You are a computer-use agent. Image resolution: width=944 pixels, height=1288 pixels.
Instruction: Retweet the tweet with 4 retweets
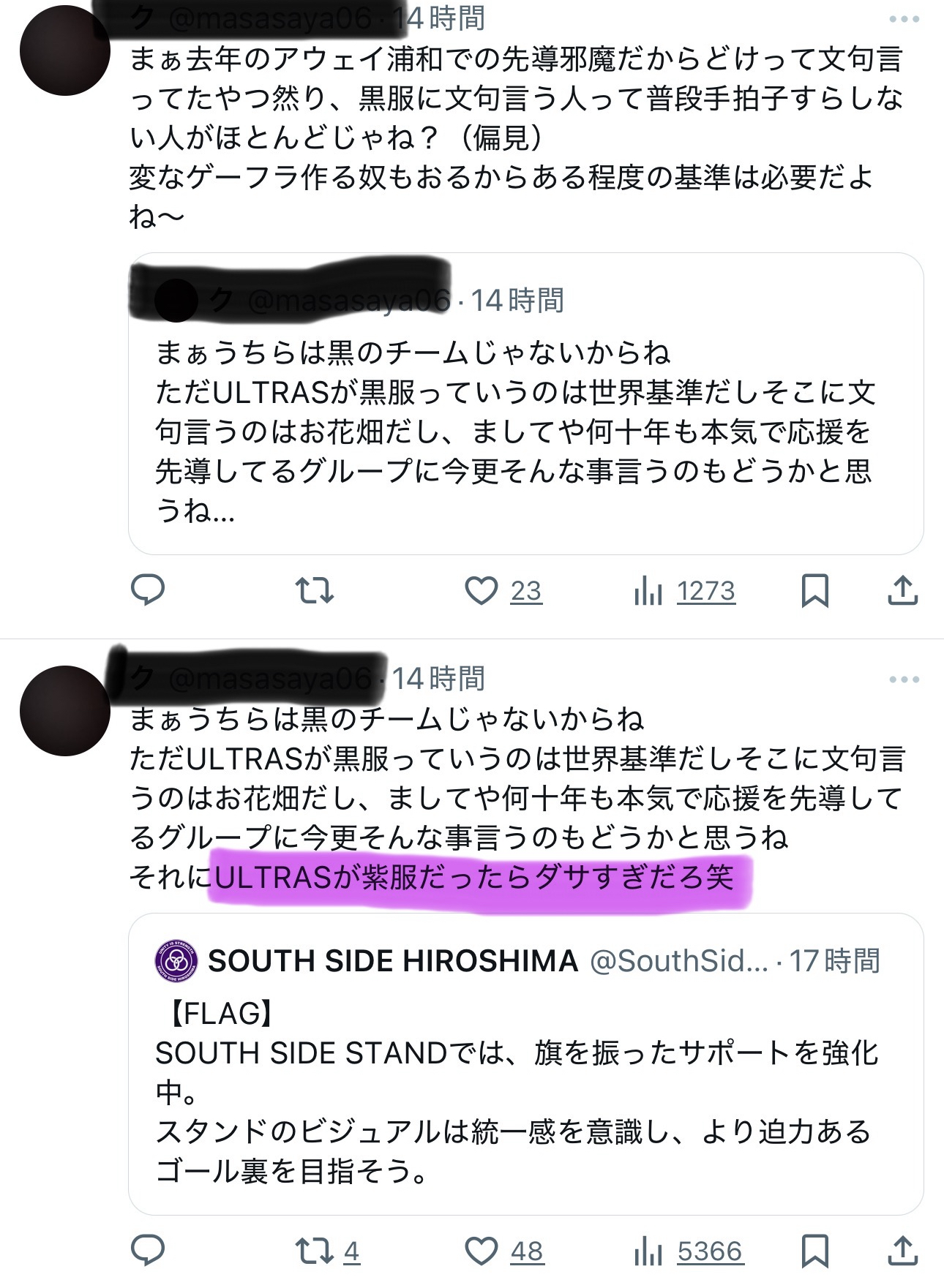327,1251
